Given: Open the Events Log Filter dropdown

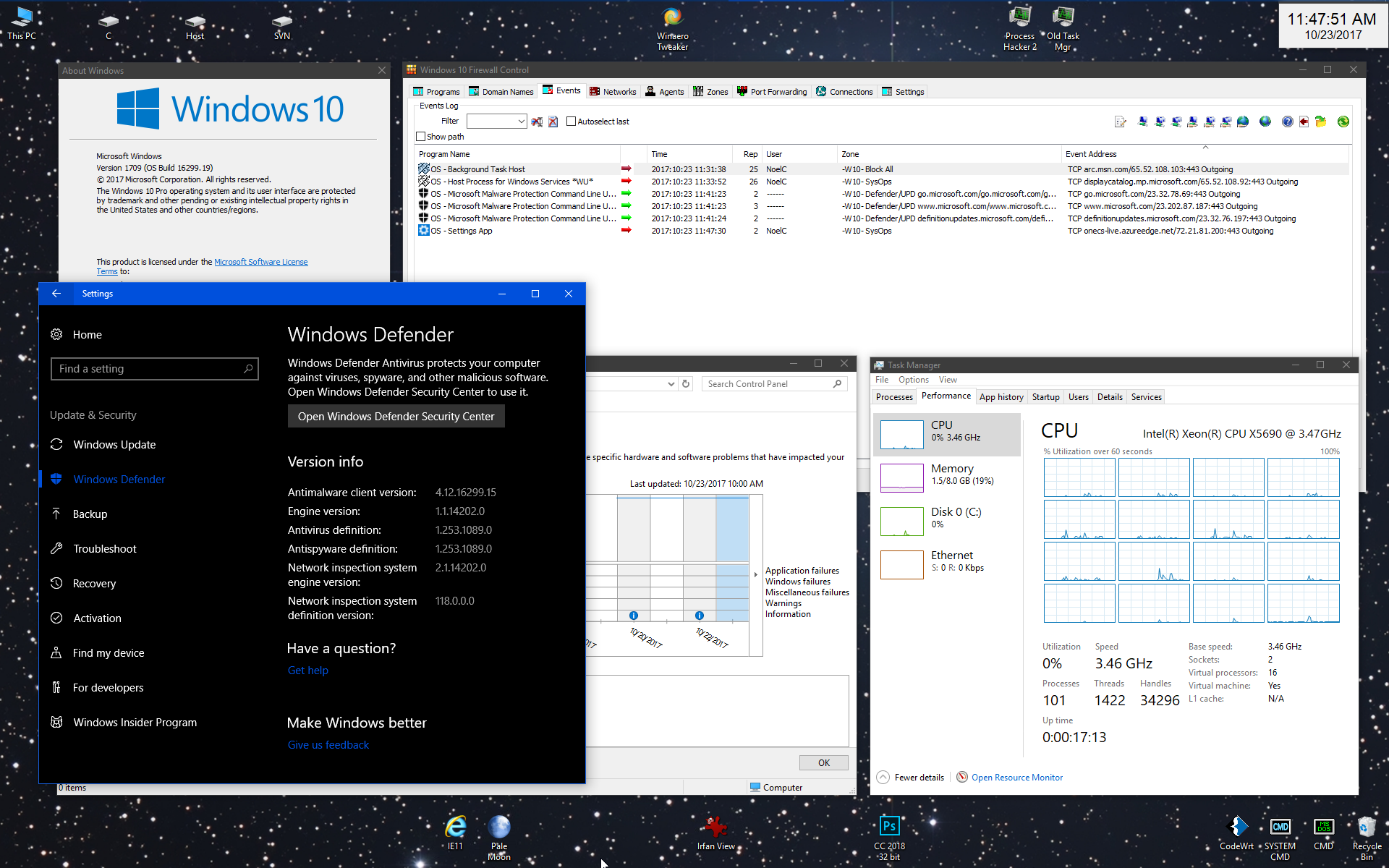Looking at the screenshot, I should point(521,122).
